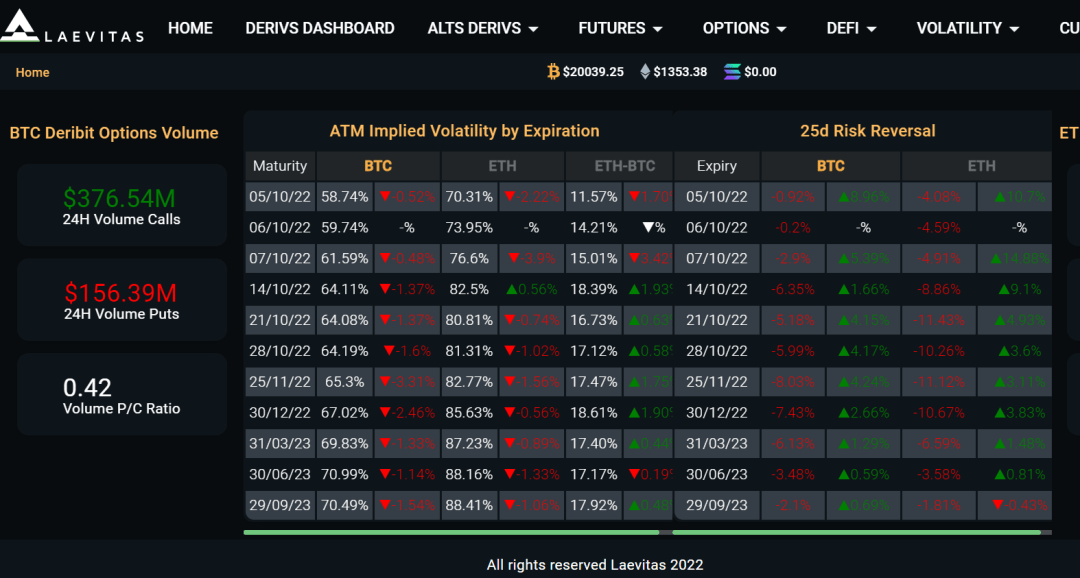Screen dimensions: 1080x578
Task: Click 30/06/23 in the Expiry column
Action: tap(716, 474)
